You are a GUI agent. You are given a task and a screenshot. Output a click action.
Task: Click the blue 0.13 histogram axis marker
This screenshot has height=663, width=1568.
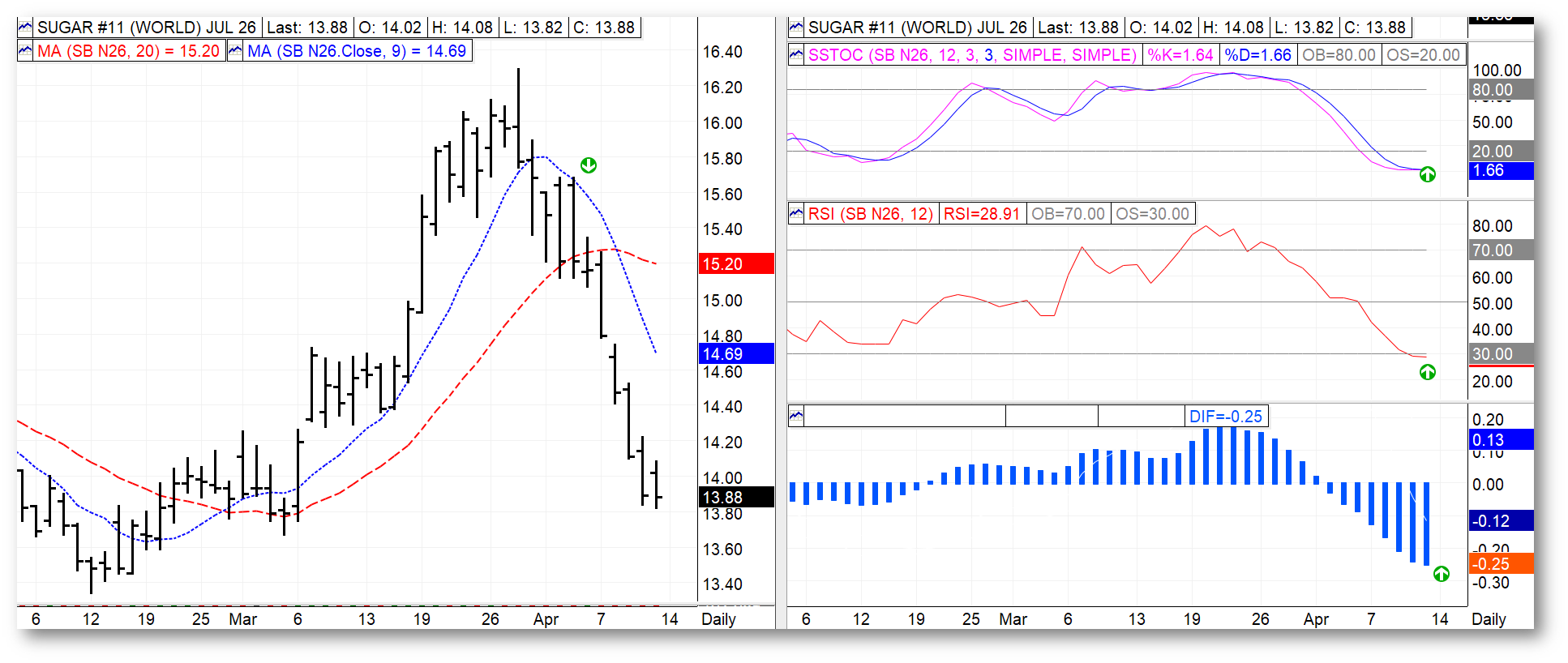(1501, 439)
